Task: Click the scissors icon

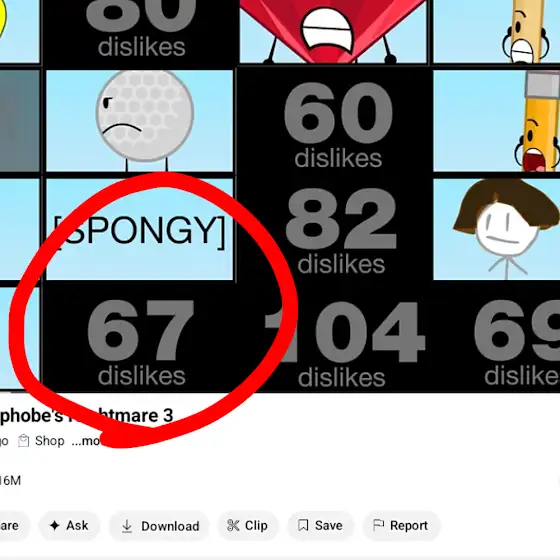Action: [x=233, y=525]
